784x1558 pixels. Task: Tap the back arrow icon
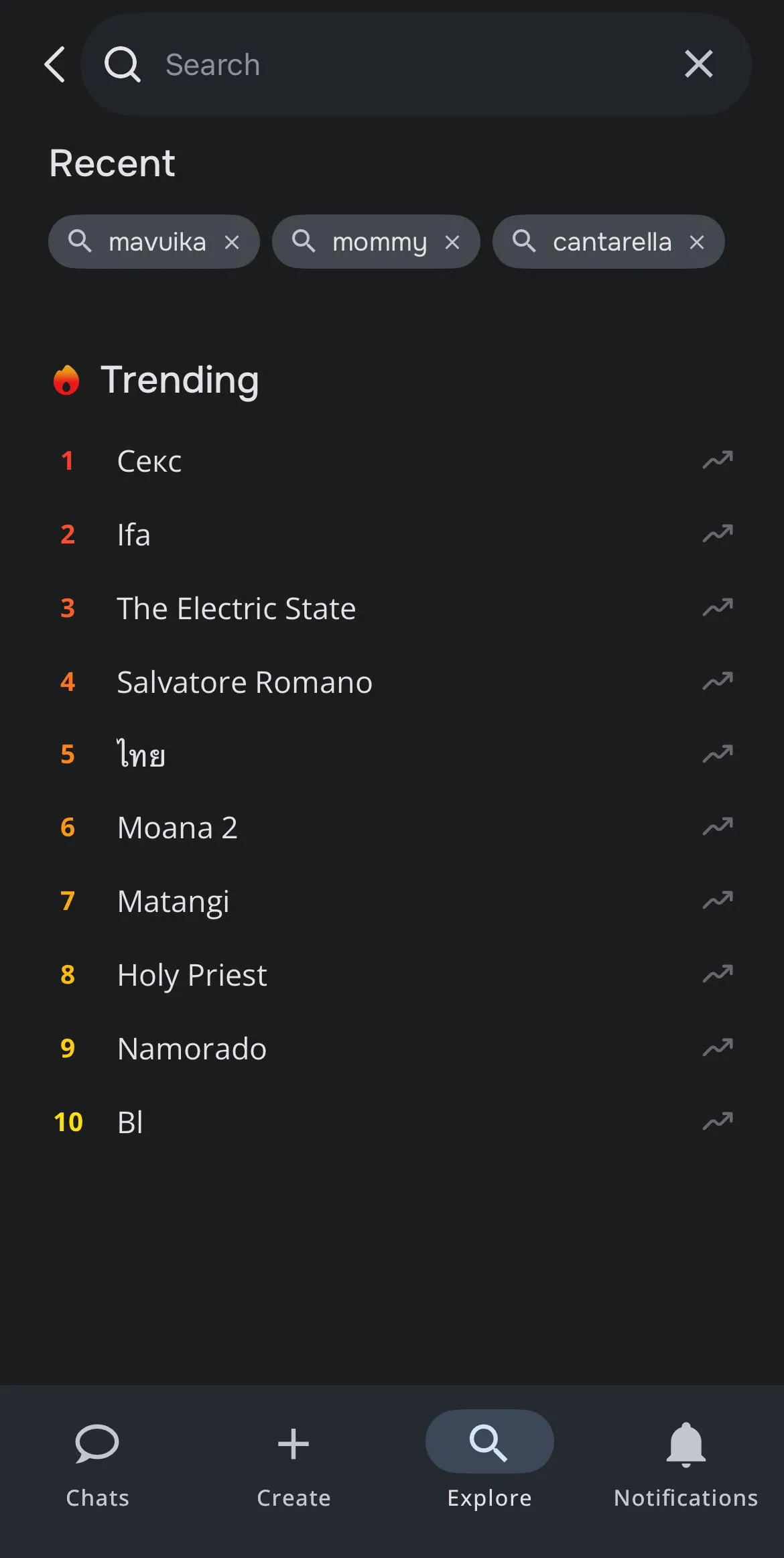coord(55,64)
